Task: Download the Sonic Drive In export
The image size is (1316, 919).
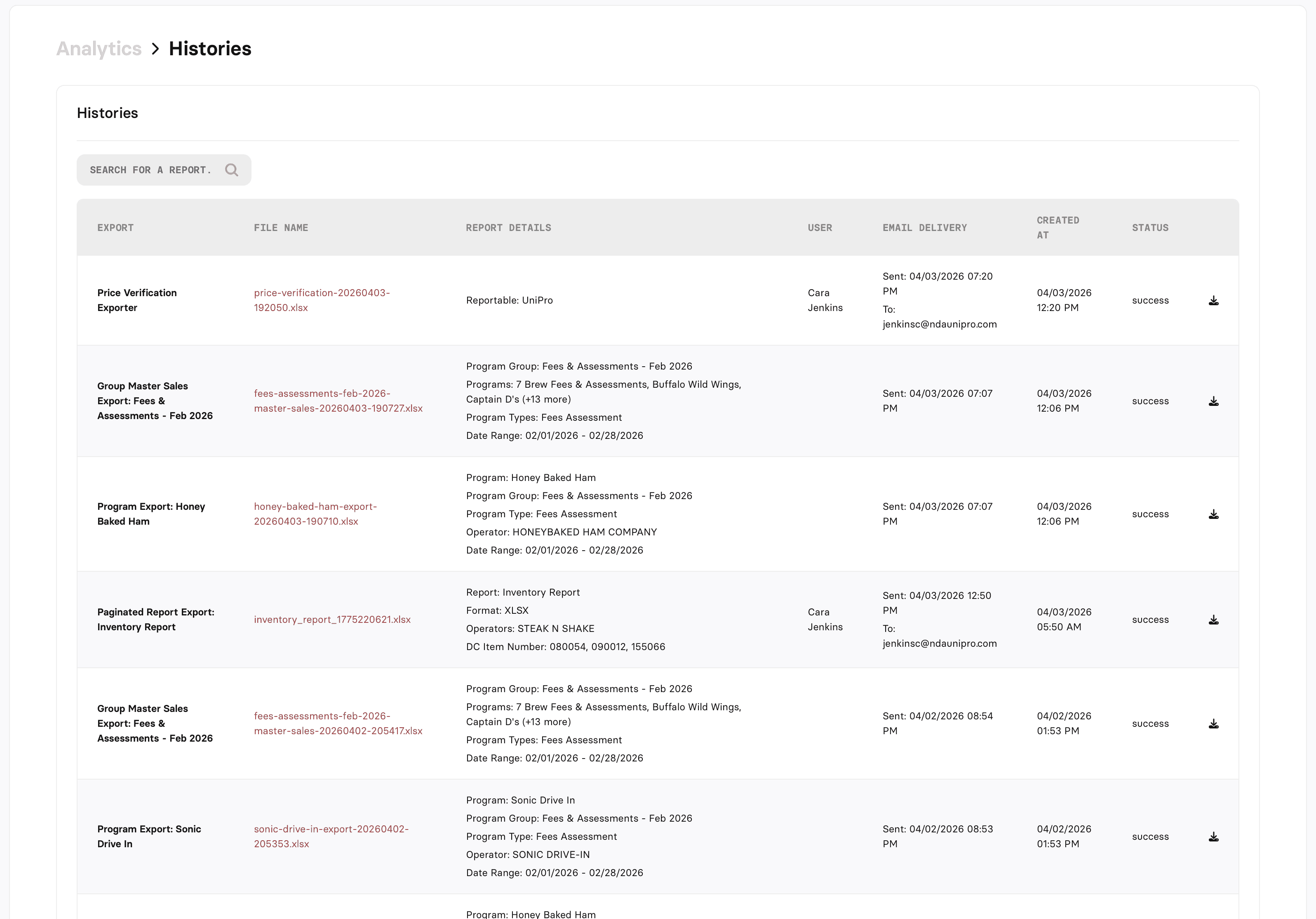Action: 1213,837
